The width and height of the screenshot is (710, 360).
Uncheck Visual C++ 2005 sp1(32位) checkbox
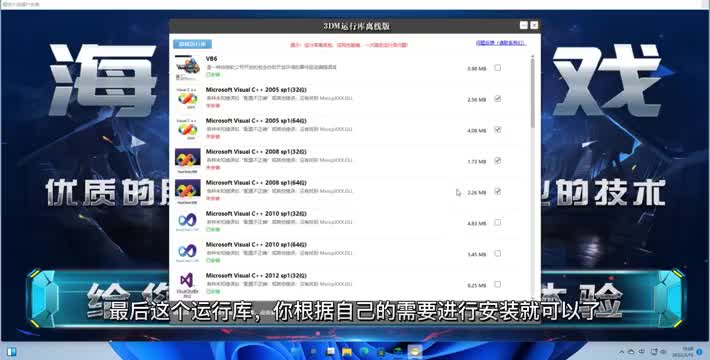[498, 98]
